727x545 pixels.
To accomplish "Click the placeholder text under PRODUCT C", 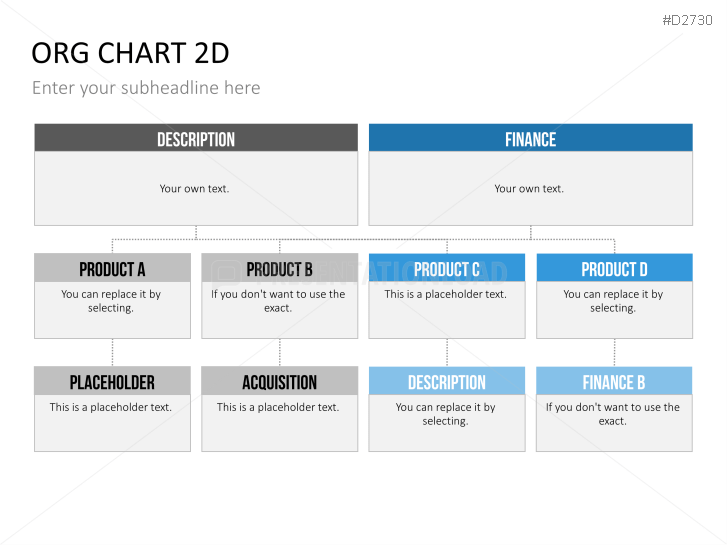I will (446, 294).
